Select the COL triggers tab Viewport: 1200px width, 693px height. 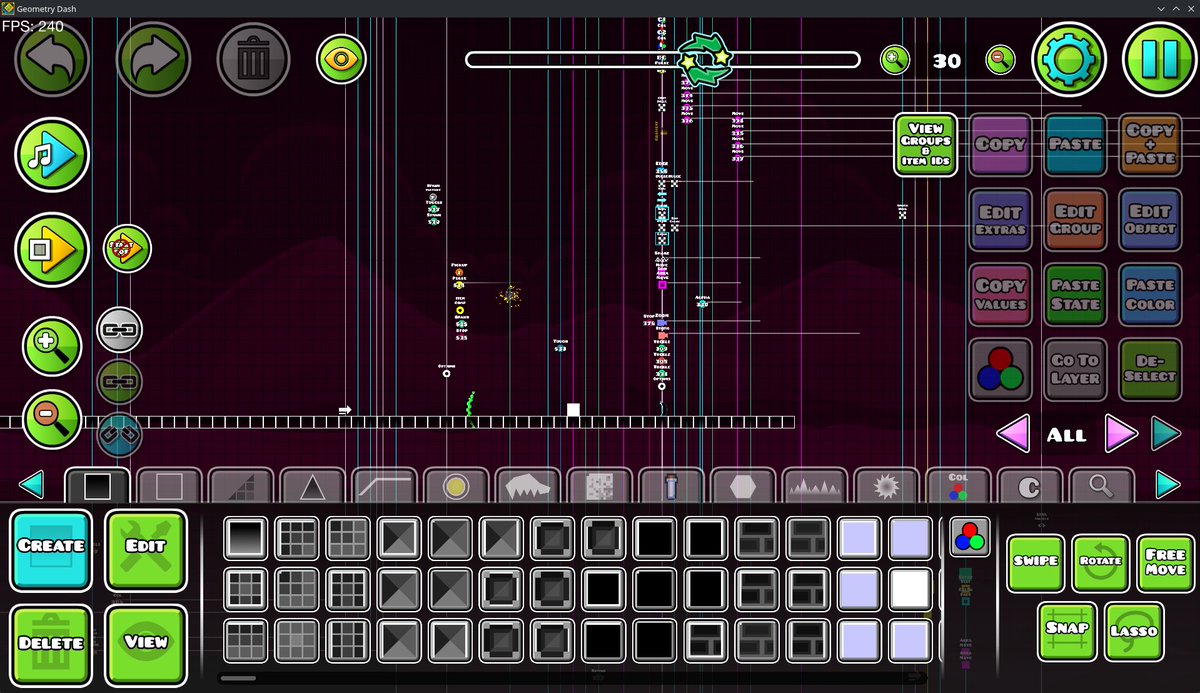pos(958,486)
